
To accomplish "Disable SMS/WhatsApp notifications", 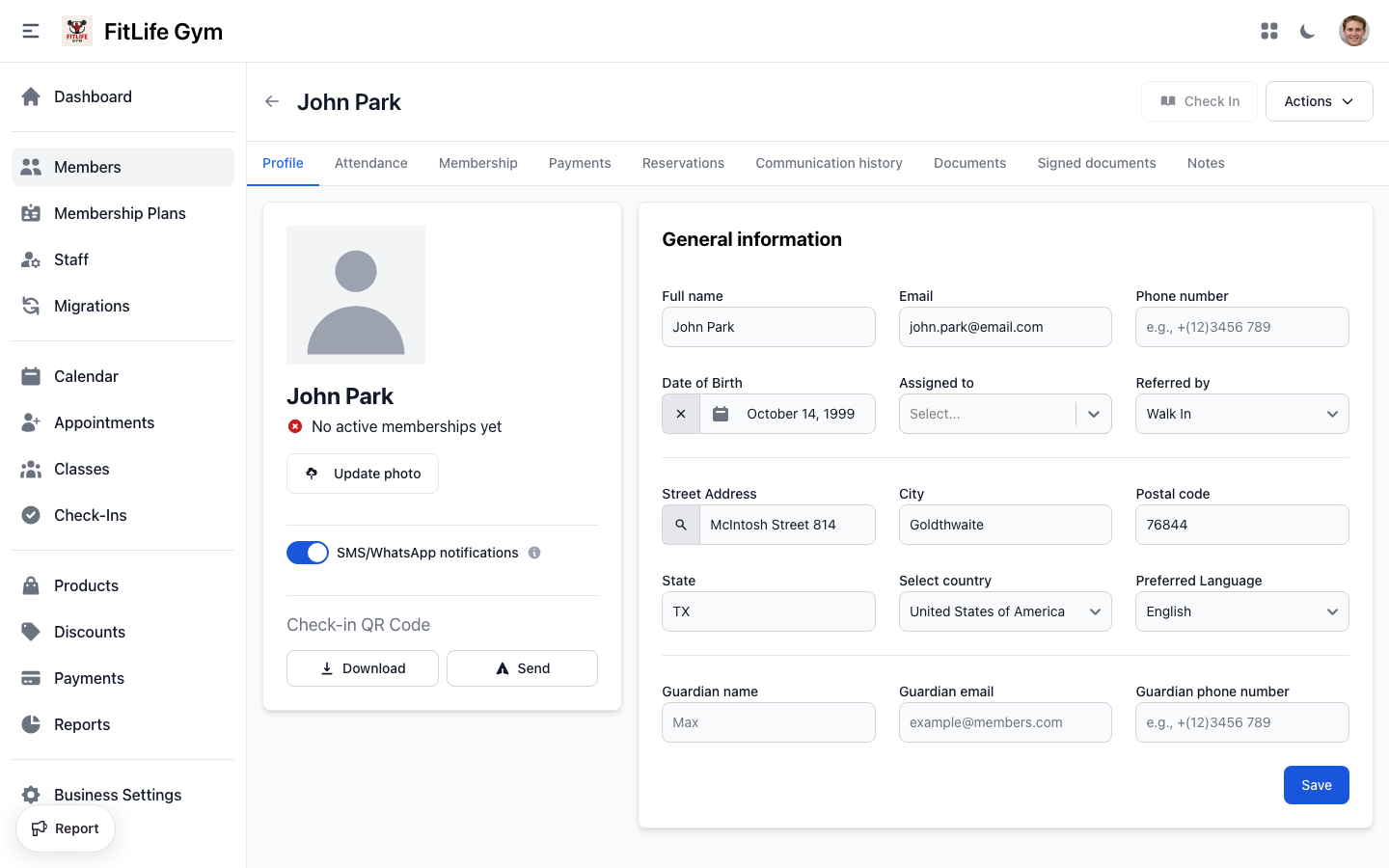I will [308, 553].
